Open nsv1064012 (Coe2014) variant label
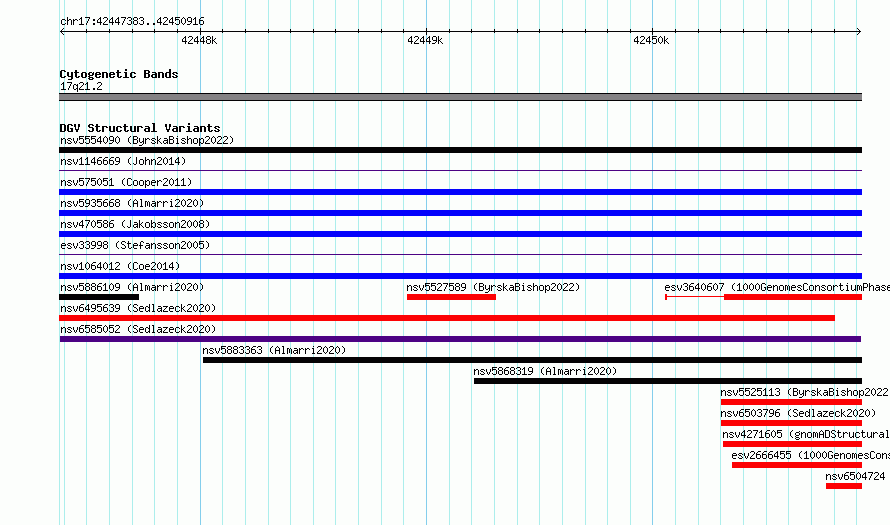The height and width of the screenshot is (525, 890). tap(120, 266)
